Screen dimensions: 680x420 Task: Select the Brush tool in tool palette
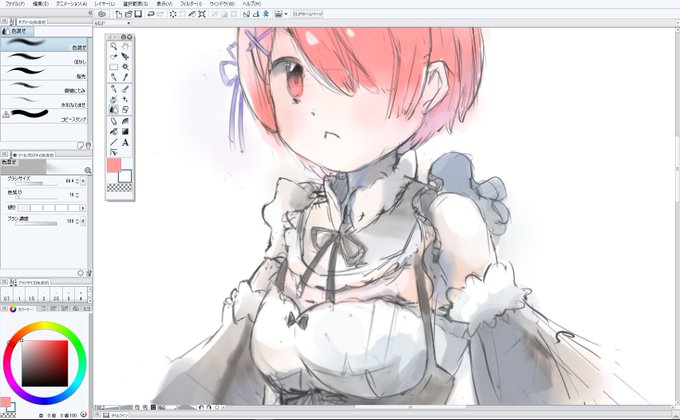(125, 89)
